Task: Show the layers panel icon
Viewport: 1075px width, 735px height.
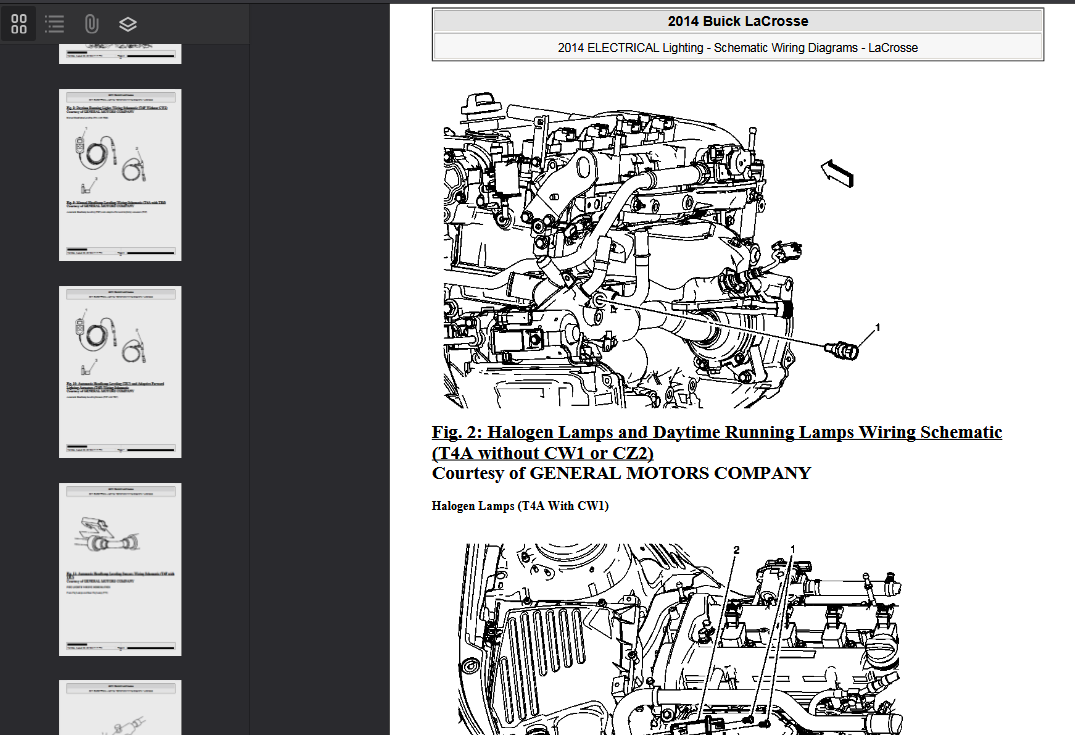Action: [x=128, y=24]
